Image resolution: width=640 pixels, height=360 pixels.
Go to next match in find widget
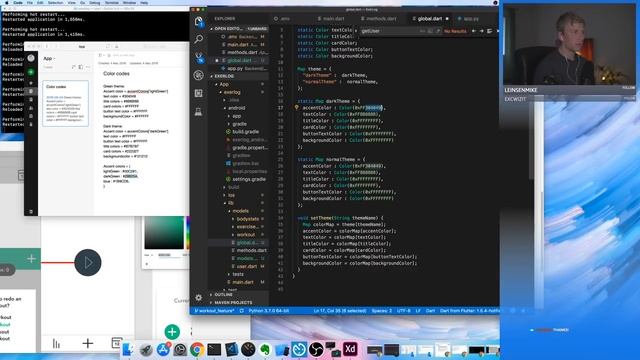482,31
